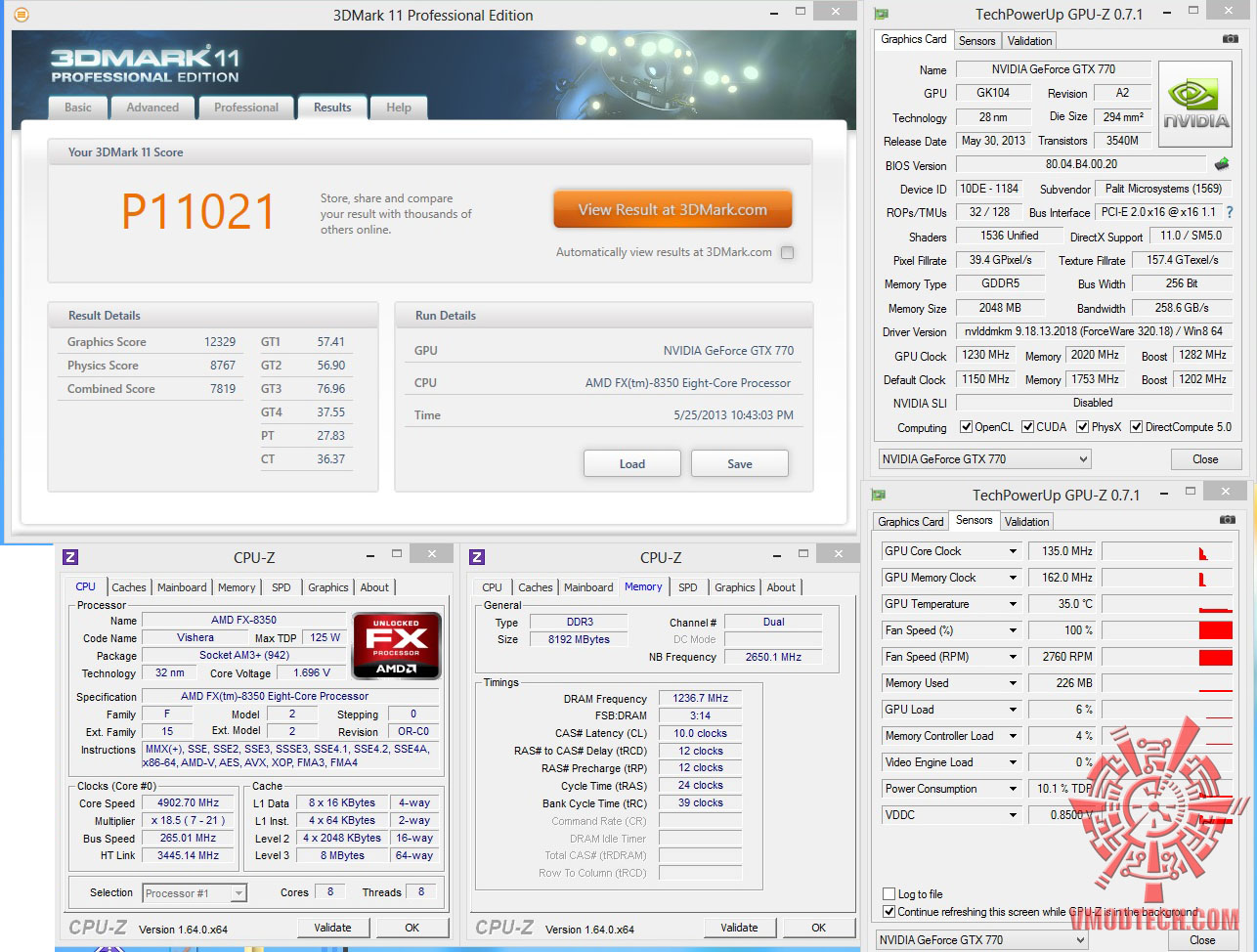Click the P11021 score text
This screenshot has height=952, width=1257.
pos(198,211)
